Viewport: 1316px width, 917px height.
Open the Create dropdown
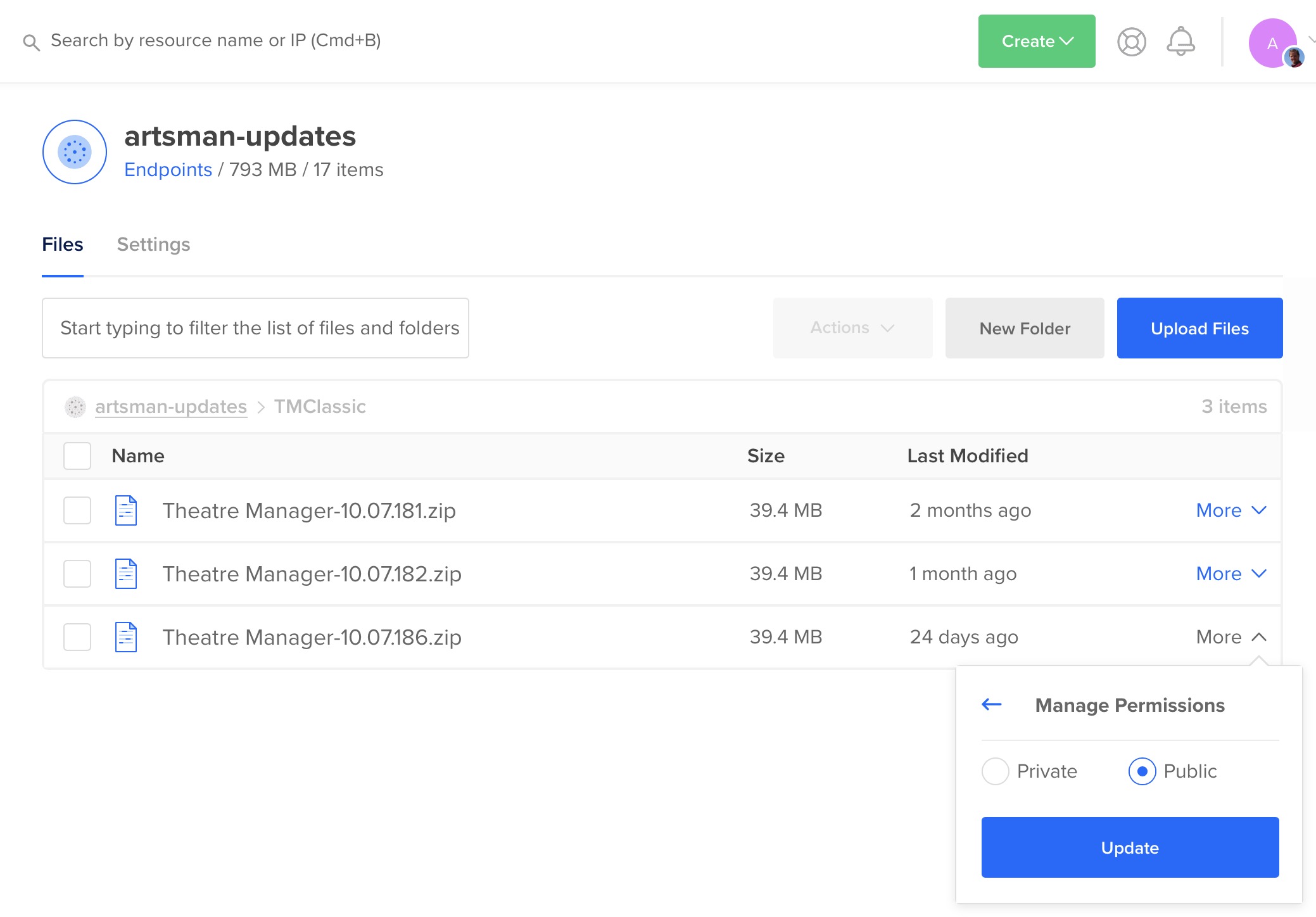(x=1037, y=41)
